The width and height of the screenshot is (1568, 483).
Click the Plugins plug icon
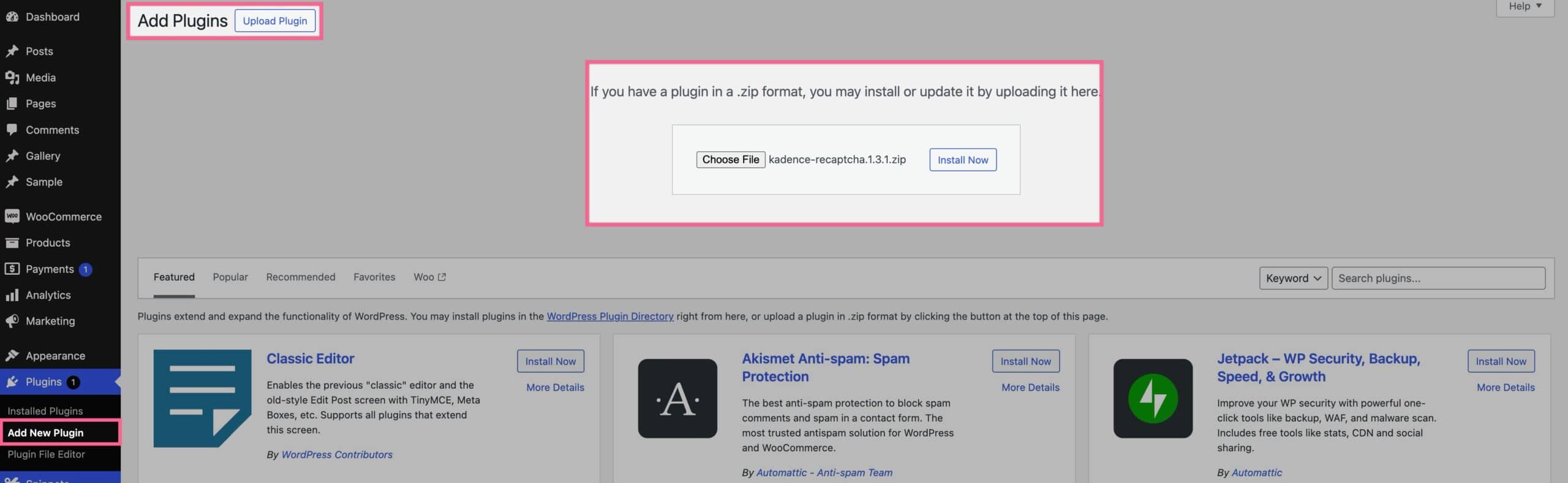pos(12,382)
